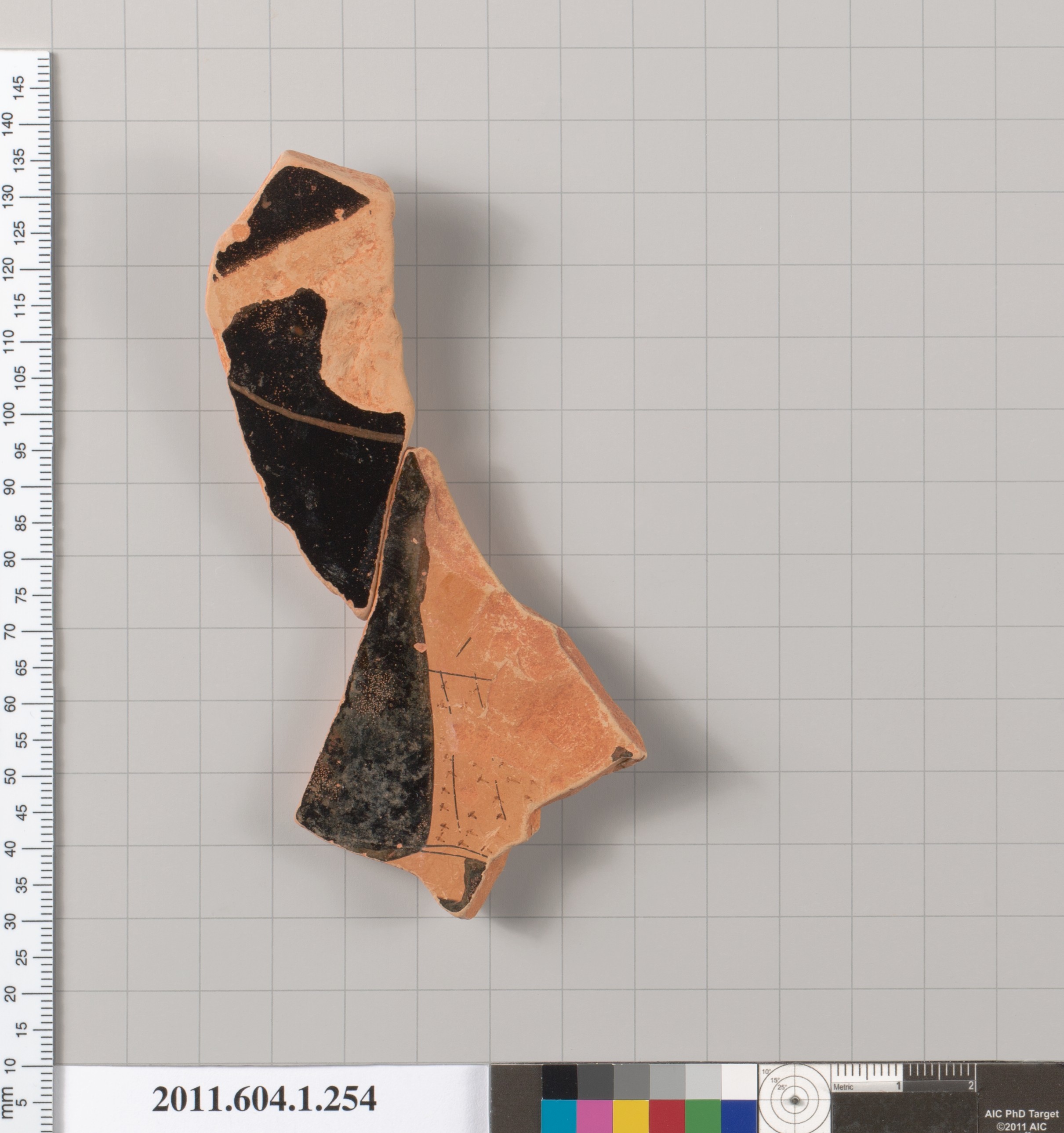This screenshot has width=1064, height=1133.
Task: Click the center of the bullseye target
Action: (x=794, y=1101)
